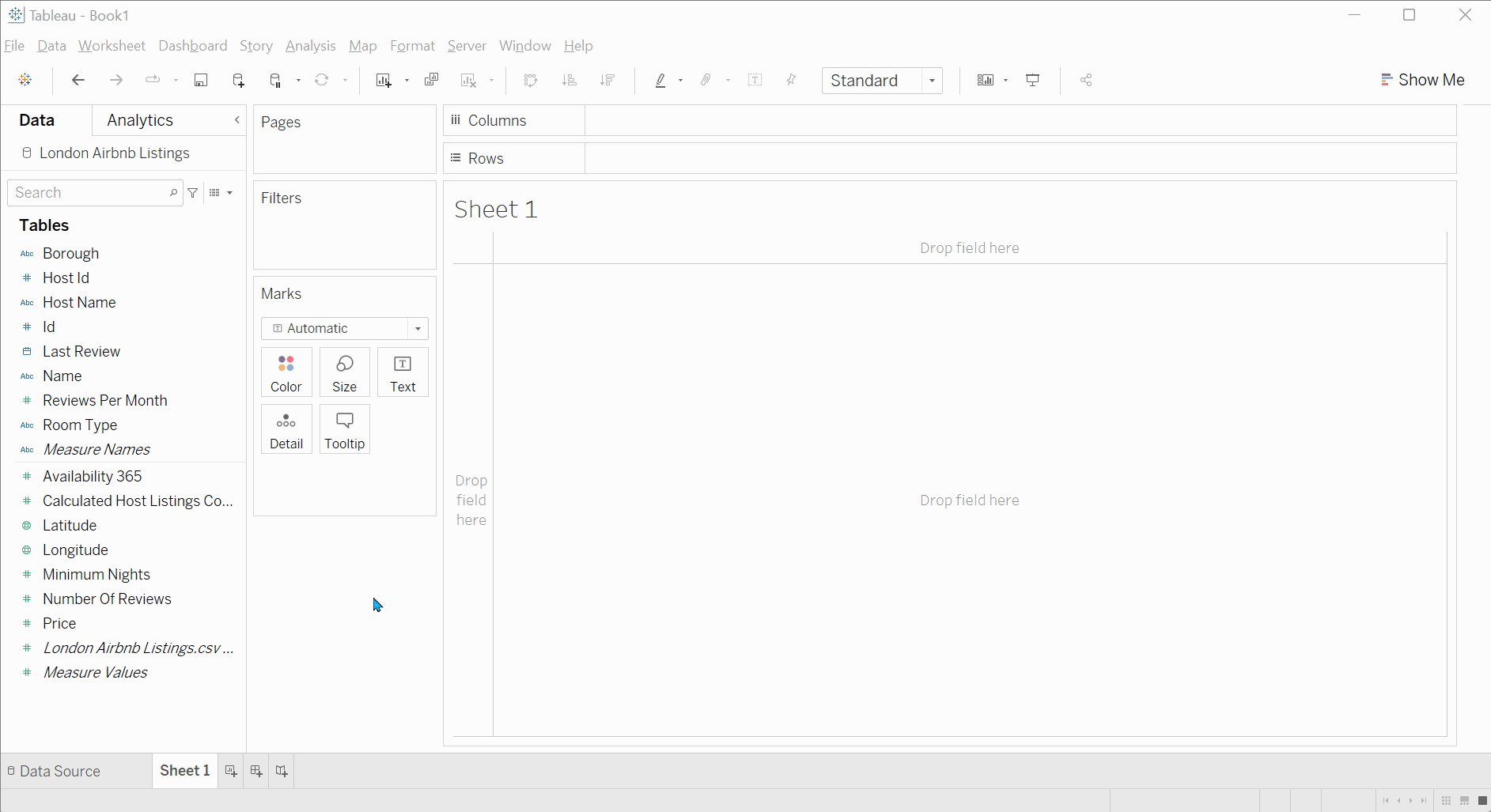
Task: Click the Sort Ascending toolbar icon
Action: 569,80
